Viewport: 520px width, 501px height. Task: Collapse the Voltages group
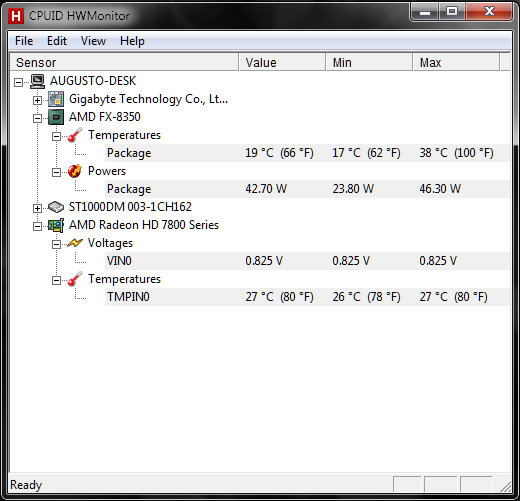(56, 244)
